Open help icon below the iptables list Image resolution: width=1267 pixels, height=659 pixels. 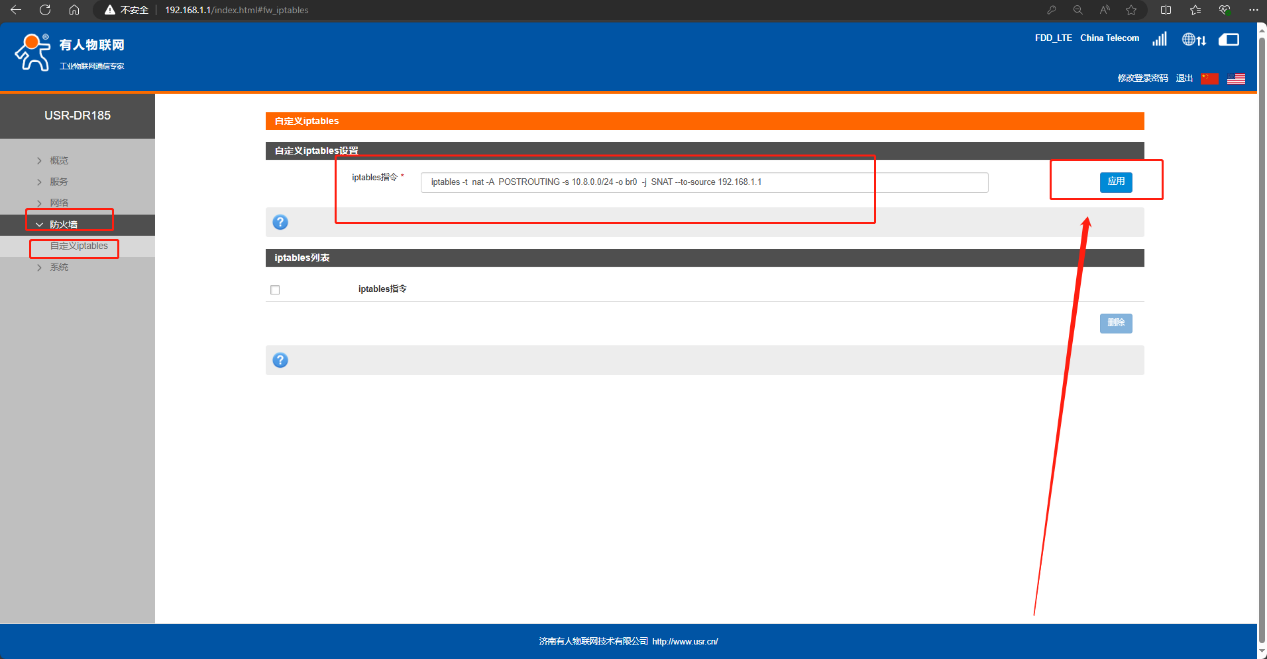[x=280, y=360]
